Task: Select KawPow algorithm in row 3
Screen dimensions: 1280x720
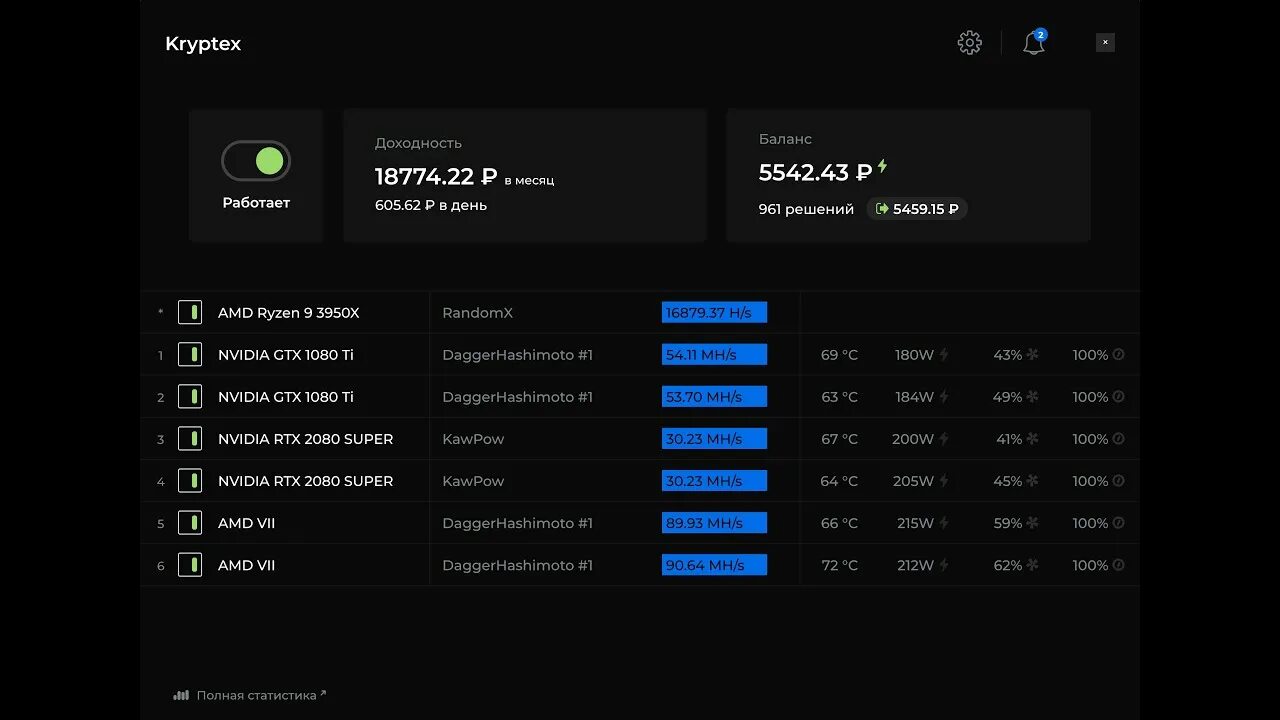Action: [x=473, y=439]
